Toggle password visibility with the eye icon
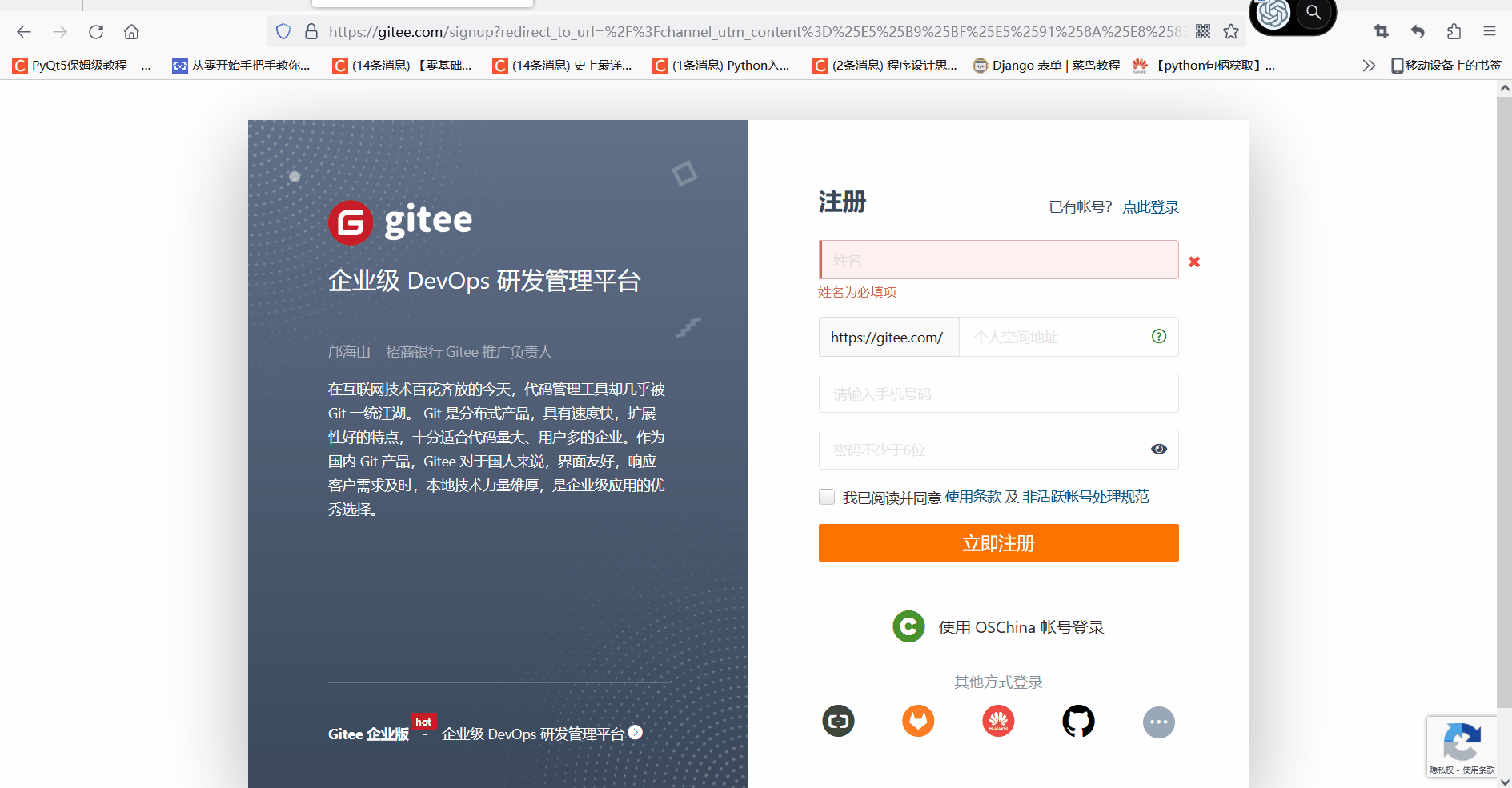This screenshot has height=788, width=1512. coord(1158,449)
